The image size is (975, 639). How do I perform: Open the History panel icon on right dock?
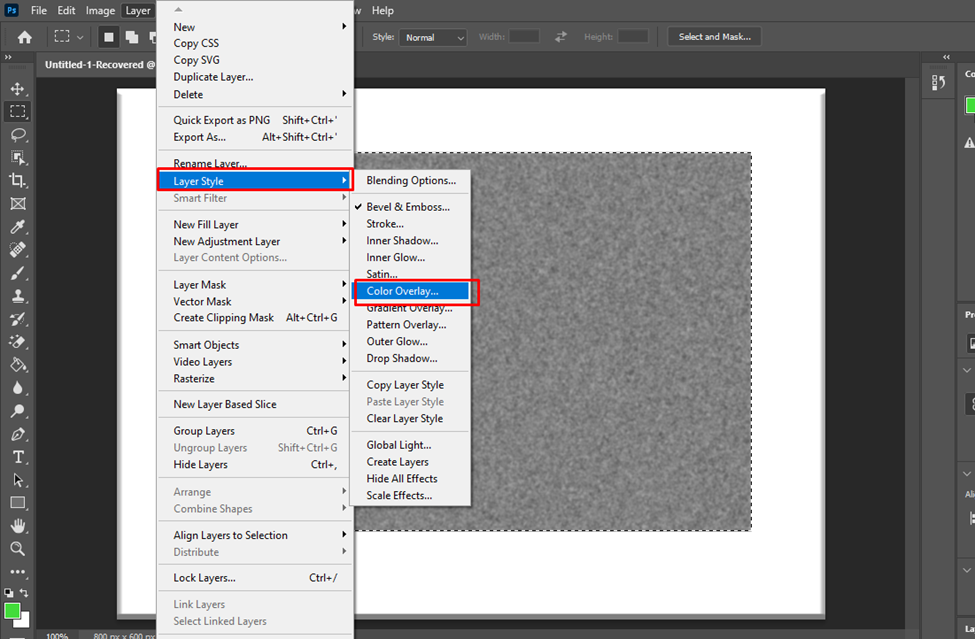[x=938, y=82]
